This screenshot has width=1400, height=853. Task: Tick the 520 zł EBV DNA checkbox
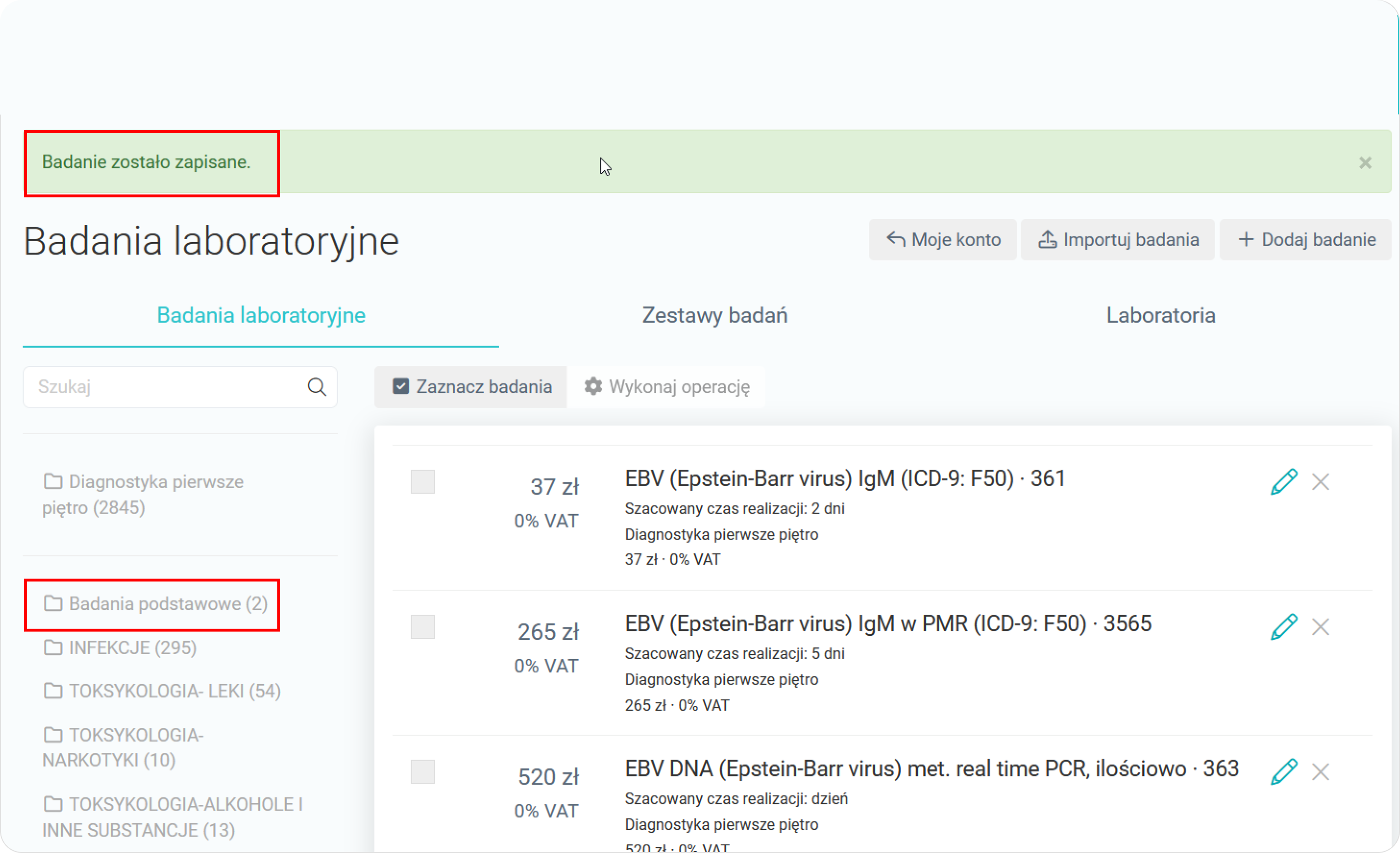[422, 772]
